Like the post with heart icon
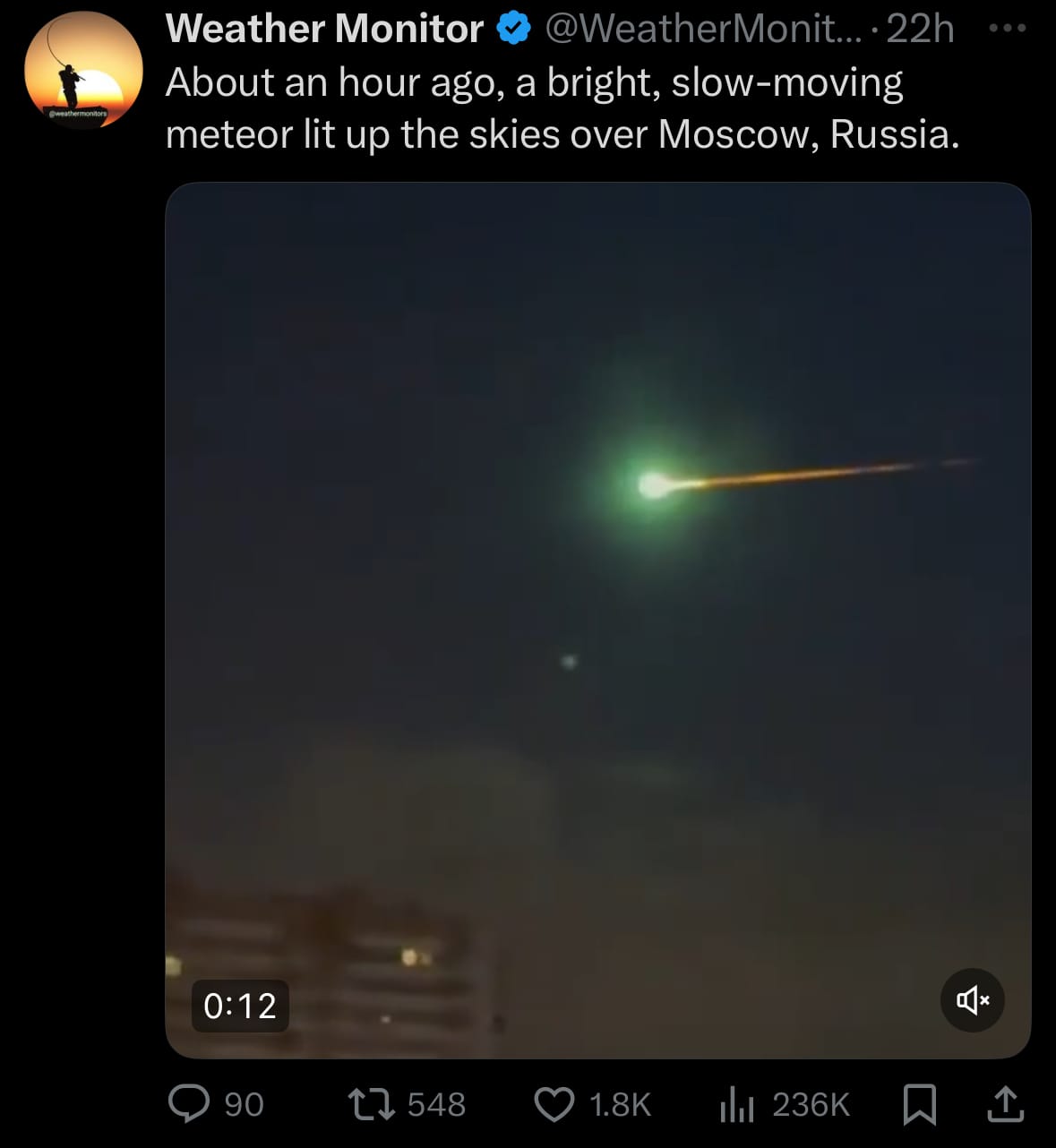The height and width of the screenshot is (1148, 1056). point(554,1104)
